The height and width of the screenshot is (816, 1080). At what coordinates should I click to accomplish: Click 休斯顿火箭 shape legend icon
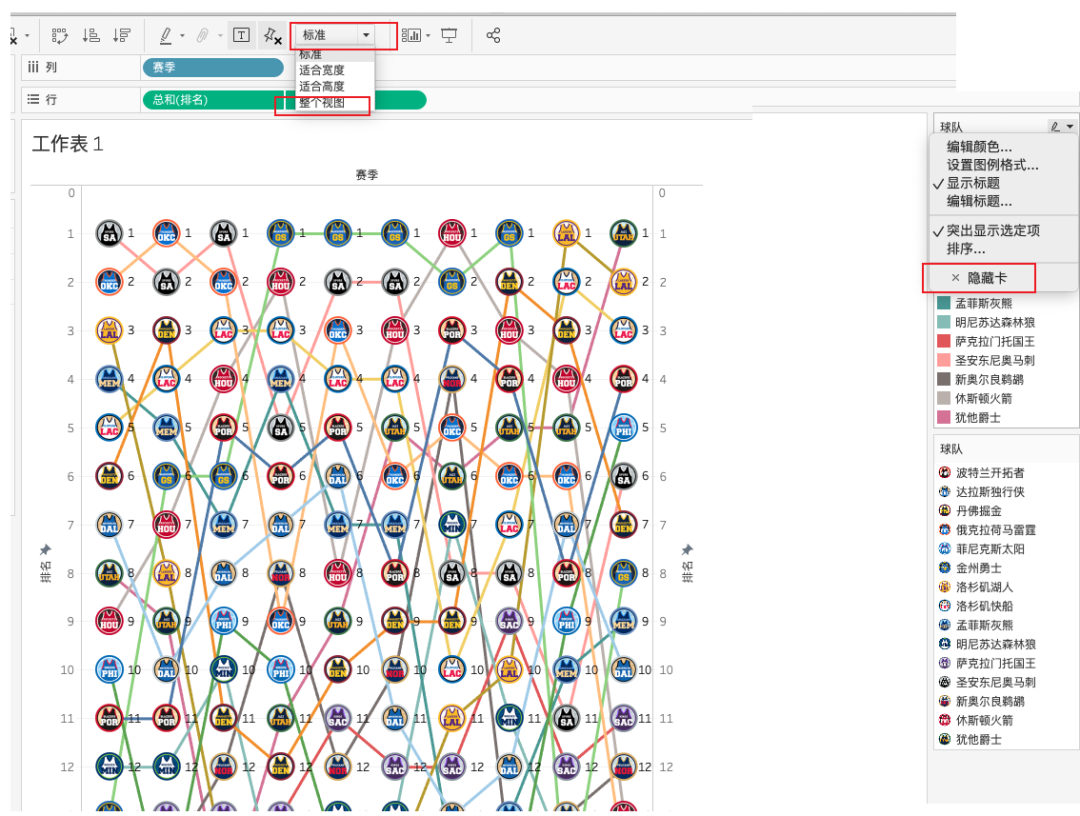pos(945,720)
